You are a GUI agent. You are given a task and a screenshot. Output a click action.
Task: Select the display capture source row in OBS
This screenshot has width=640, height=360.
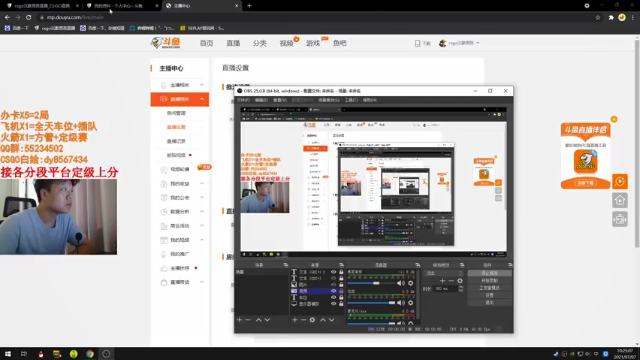click(x=317, y=304)
